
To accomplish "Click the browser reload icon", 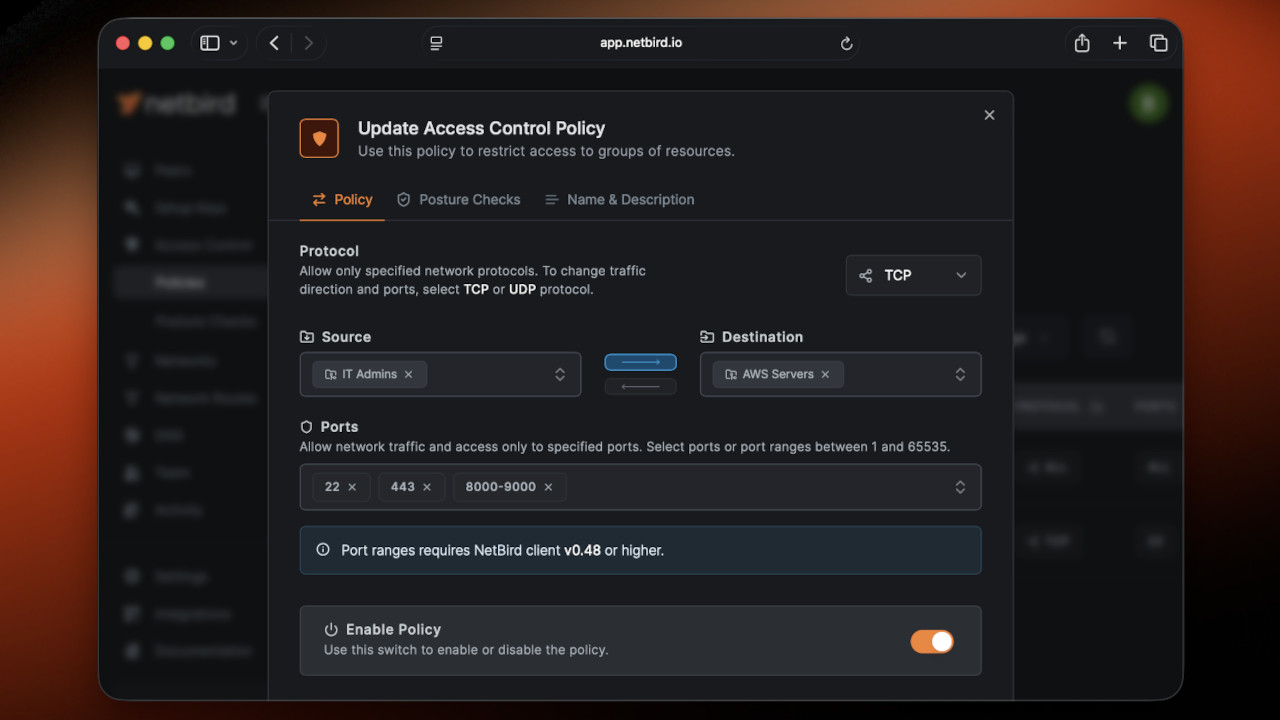I will point(846,43).
